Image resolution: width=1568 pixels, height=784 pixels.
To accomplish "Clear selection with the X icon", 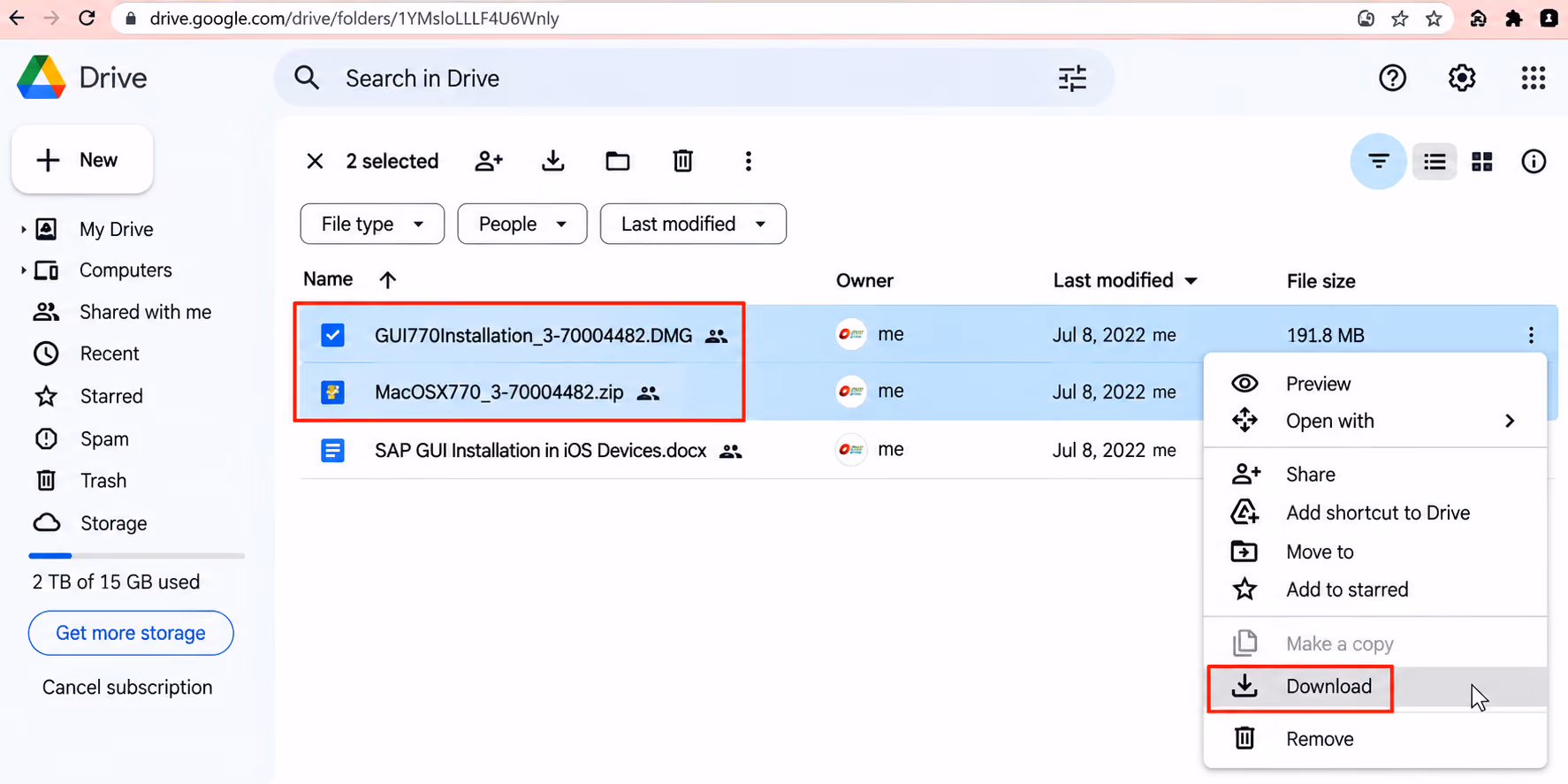I will pyautogui.click(x=315, y=161).
